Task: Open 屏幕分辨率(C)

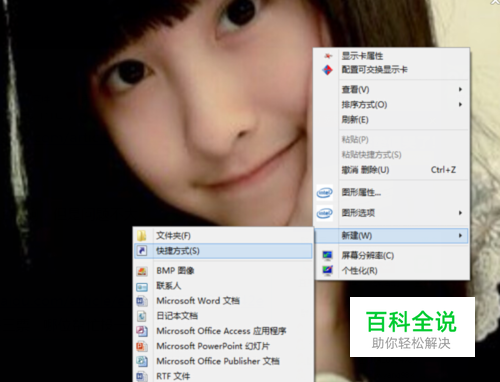Action: click(x=391, y=256)
